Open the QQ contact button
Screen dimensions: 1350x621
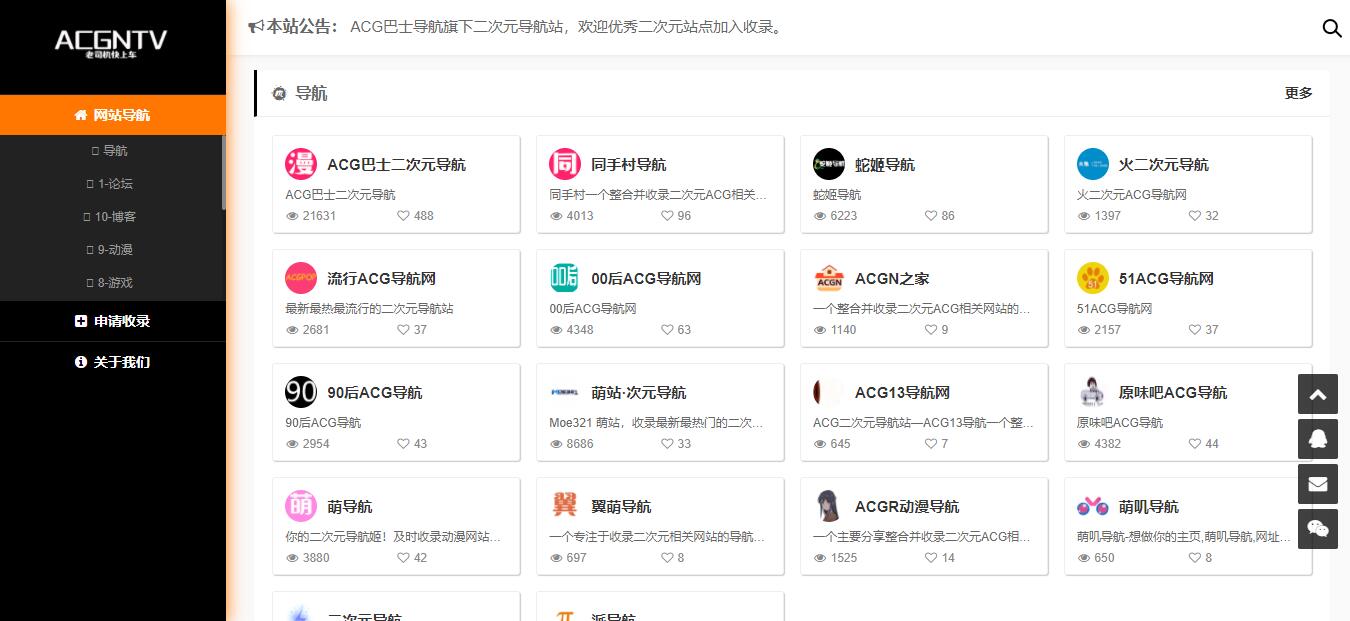coord(1318,439)
